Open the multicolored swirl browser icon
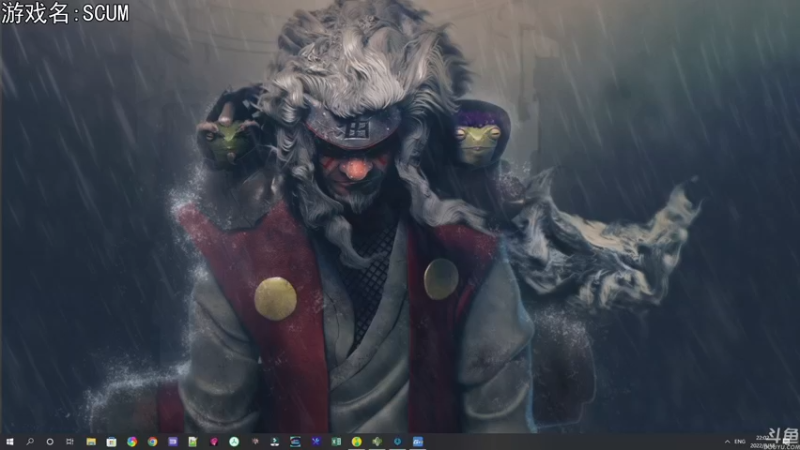This screenshot has height=450, width=800. coord(132,442)
